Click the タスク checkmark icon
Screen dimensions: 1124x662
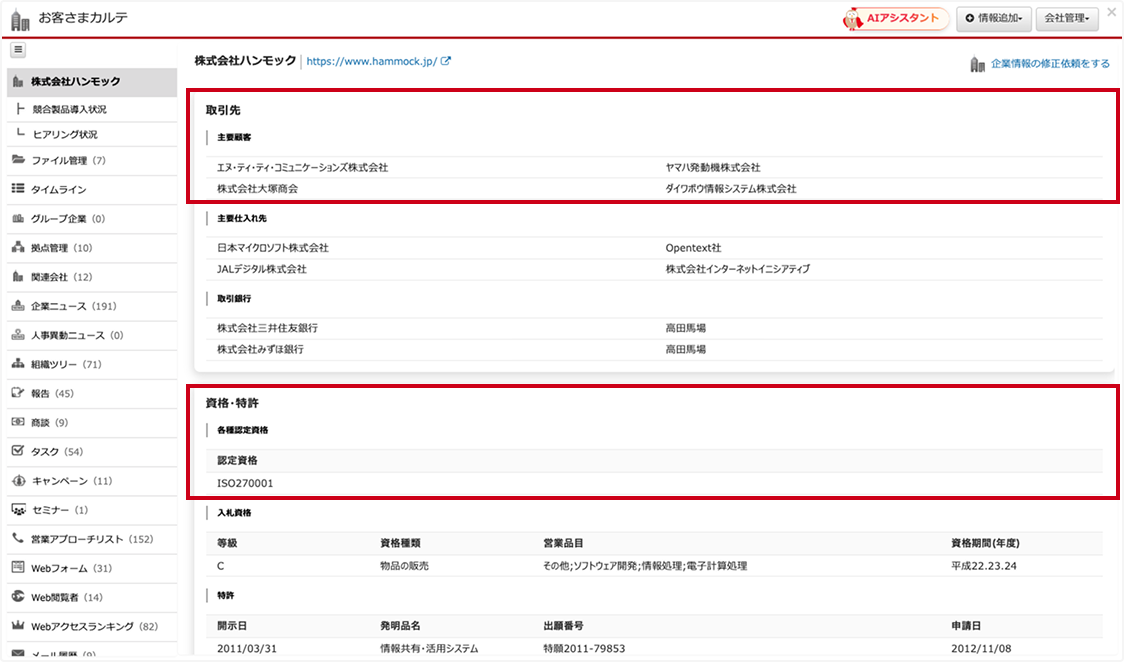point(18,451)
